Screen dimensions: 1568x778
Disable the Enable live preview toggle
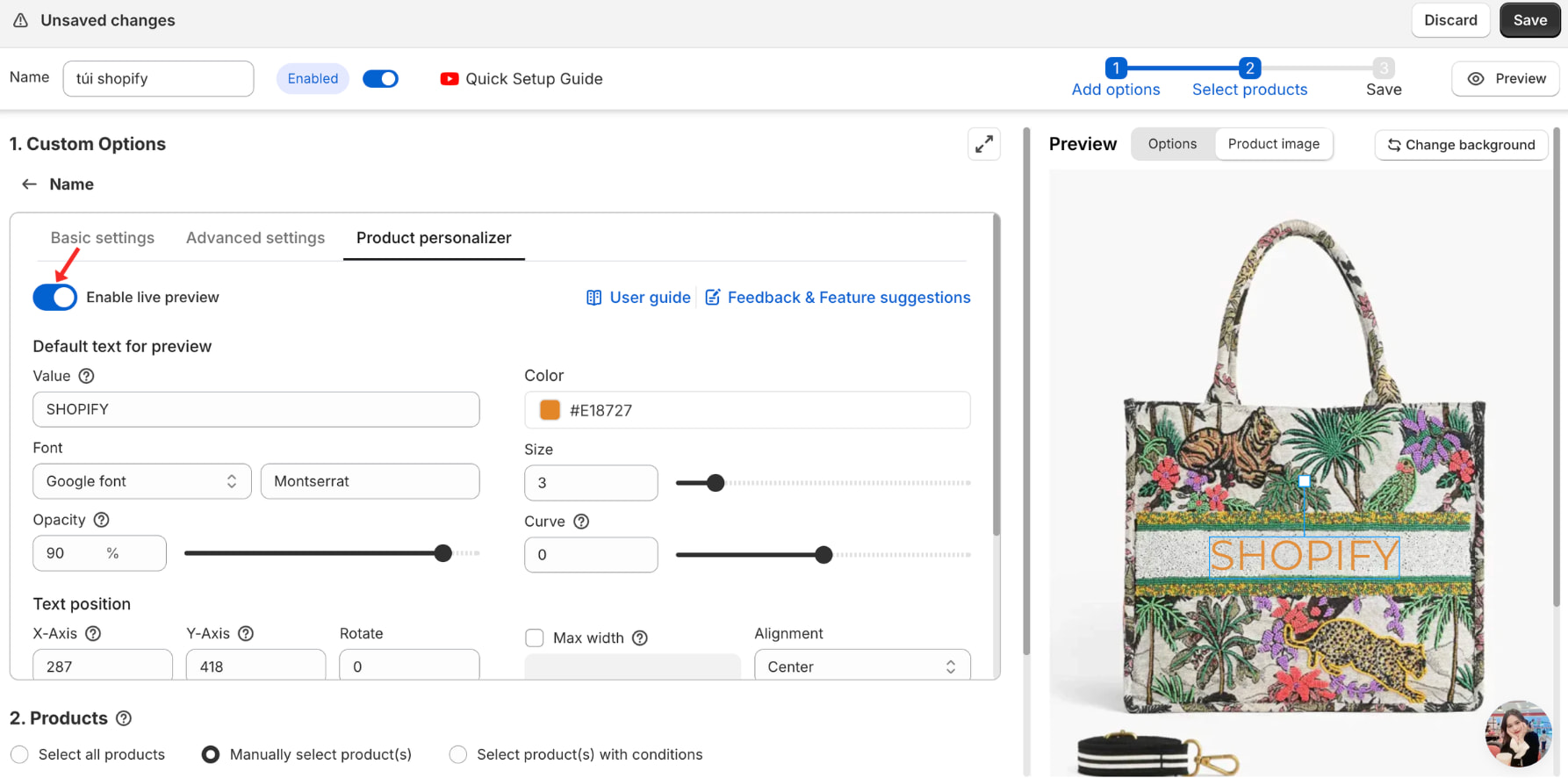click(x=55, y=298)
